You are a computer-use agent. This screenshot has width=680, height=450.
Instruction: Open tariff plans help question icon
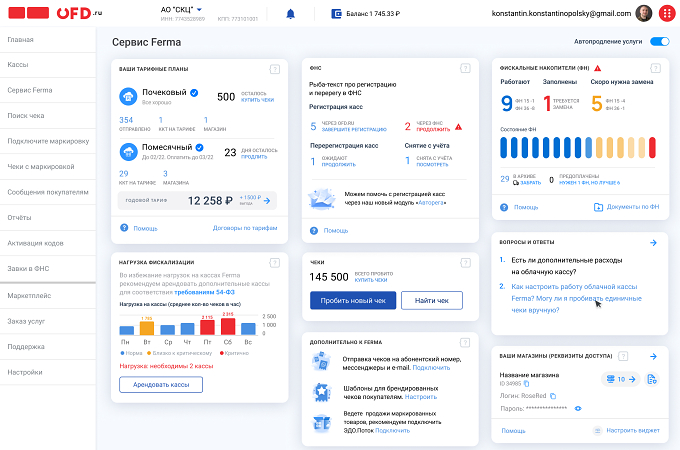click(275, 69)
